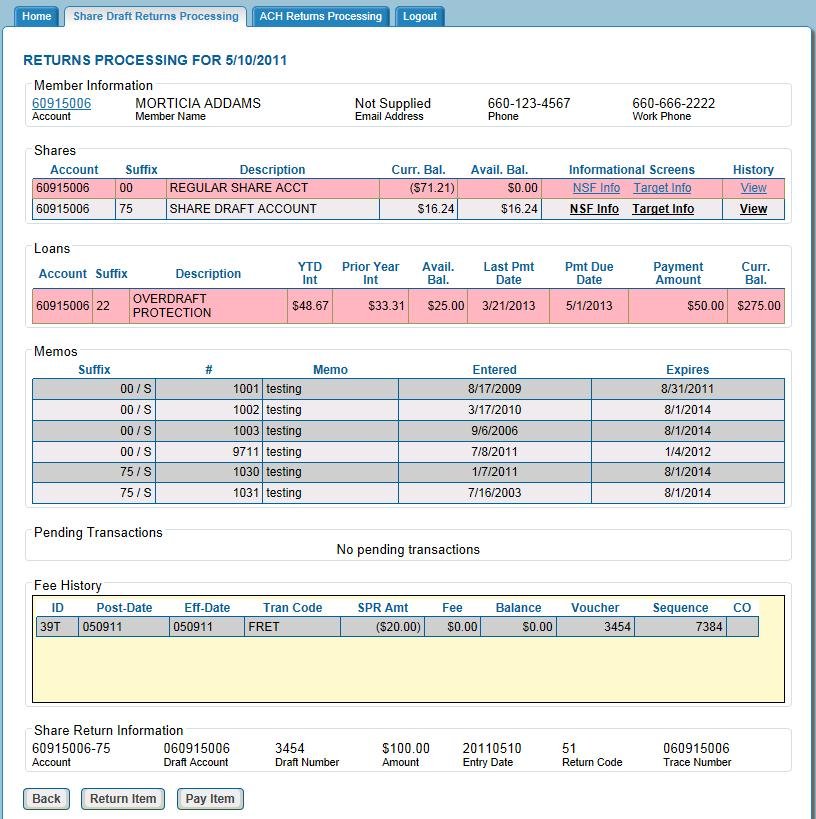Select memo number 9711 row
This screenshot has width=816, height=819.
[x=408, y=451]
